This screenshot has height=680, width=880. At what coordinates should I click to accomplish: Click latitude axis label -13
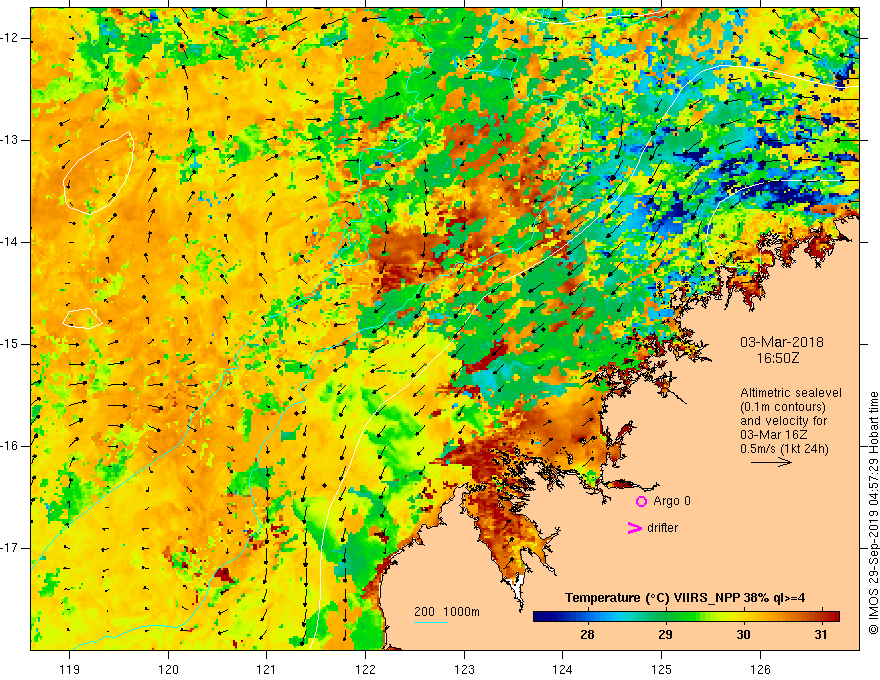[10, 140]
